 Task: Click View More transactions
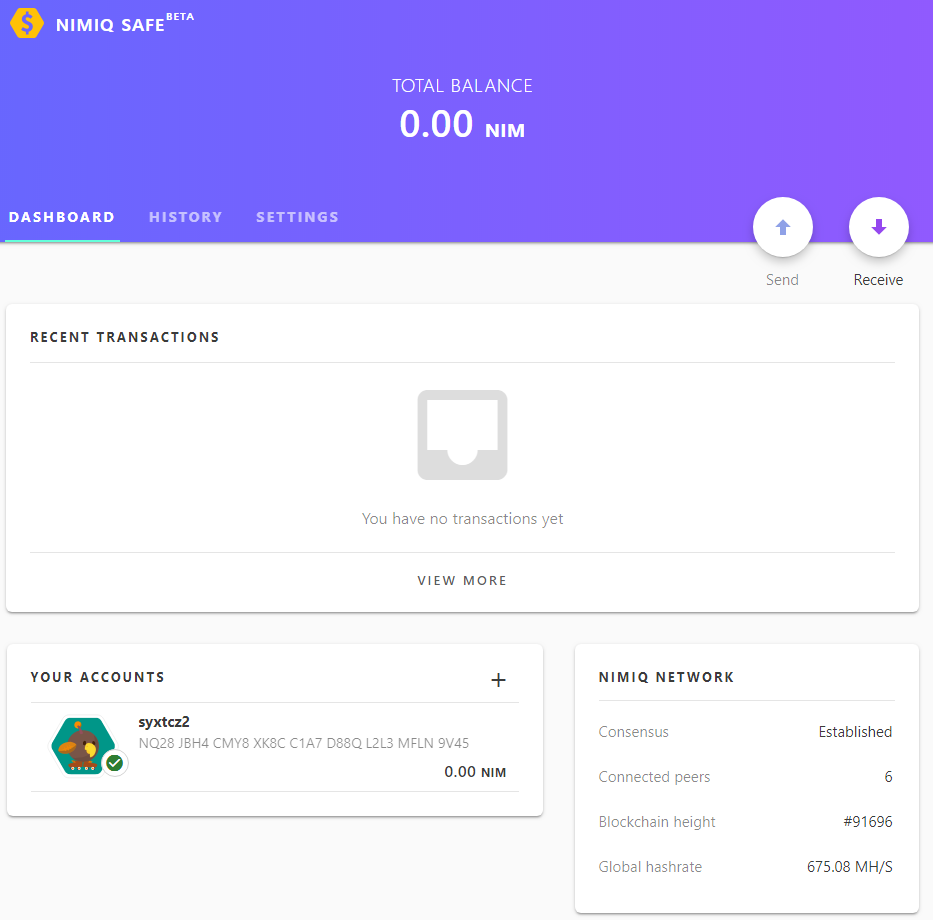click(462, 581)
